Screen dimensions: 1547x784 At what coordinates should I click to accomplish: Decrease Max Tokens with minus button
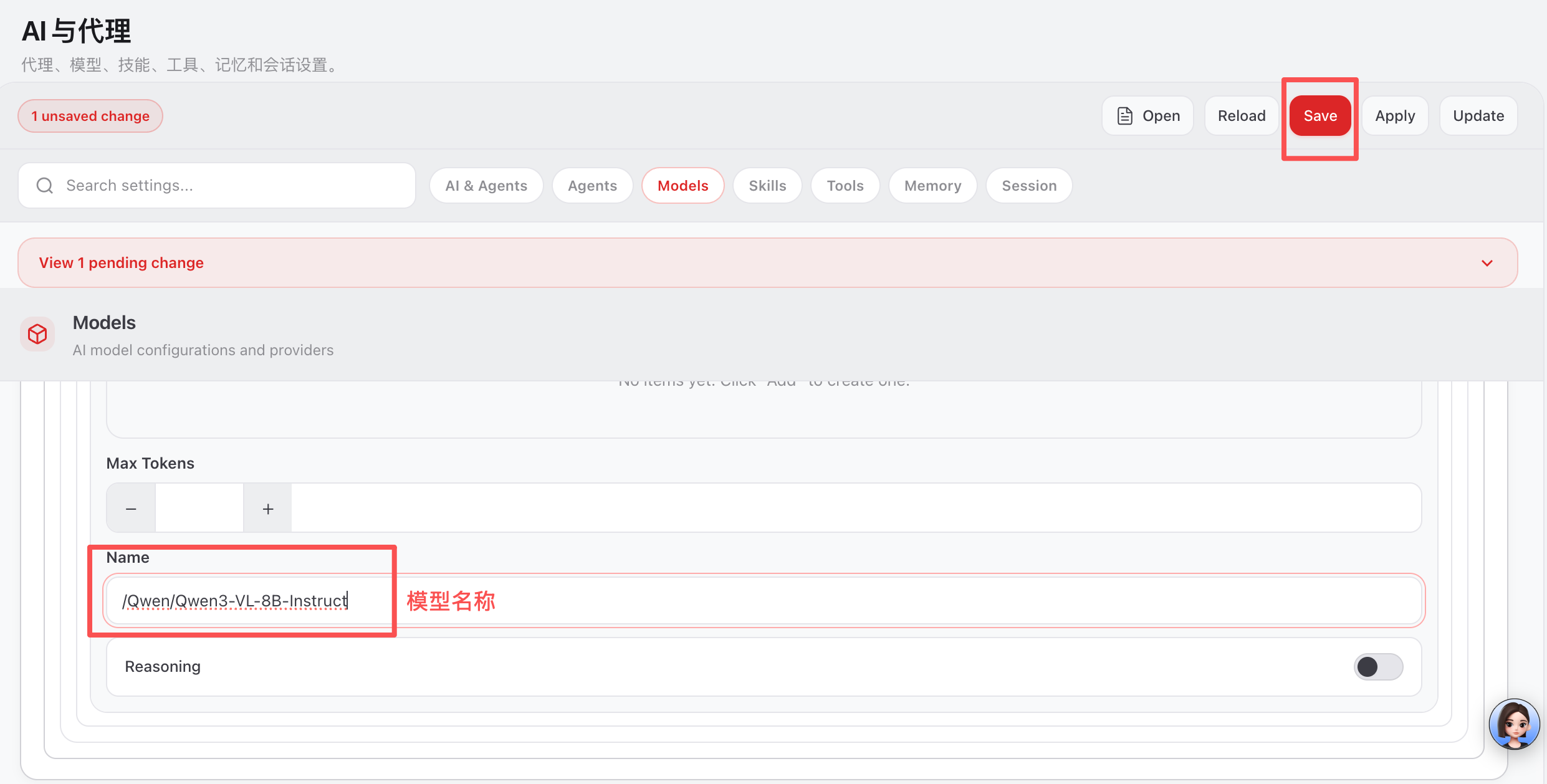pos(131,509)
